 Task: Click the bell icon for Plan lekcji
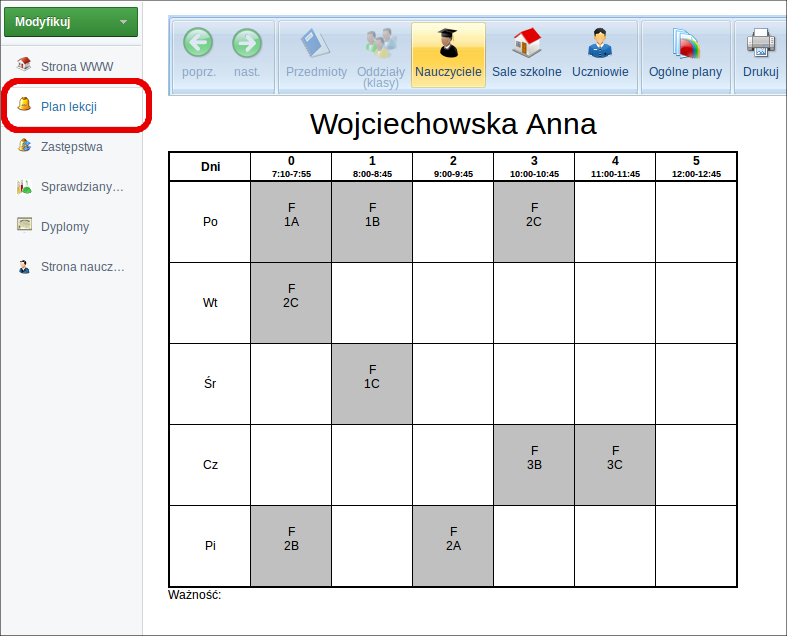[x=24, y=104]
